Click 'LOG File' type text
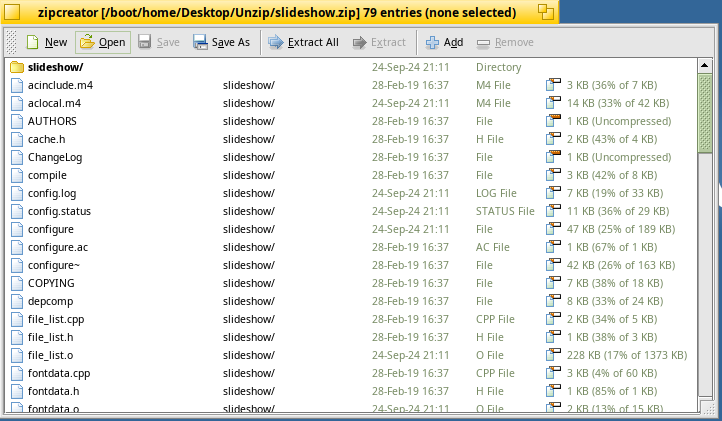Viewport: 722px width, 421px height. click(x=496, y=193)
